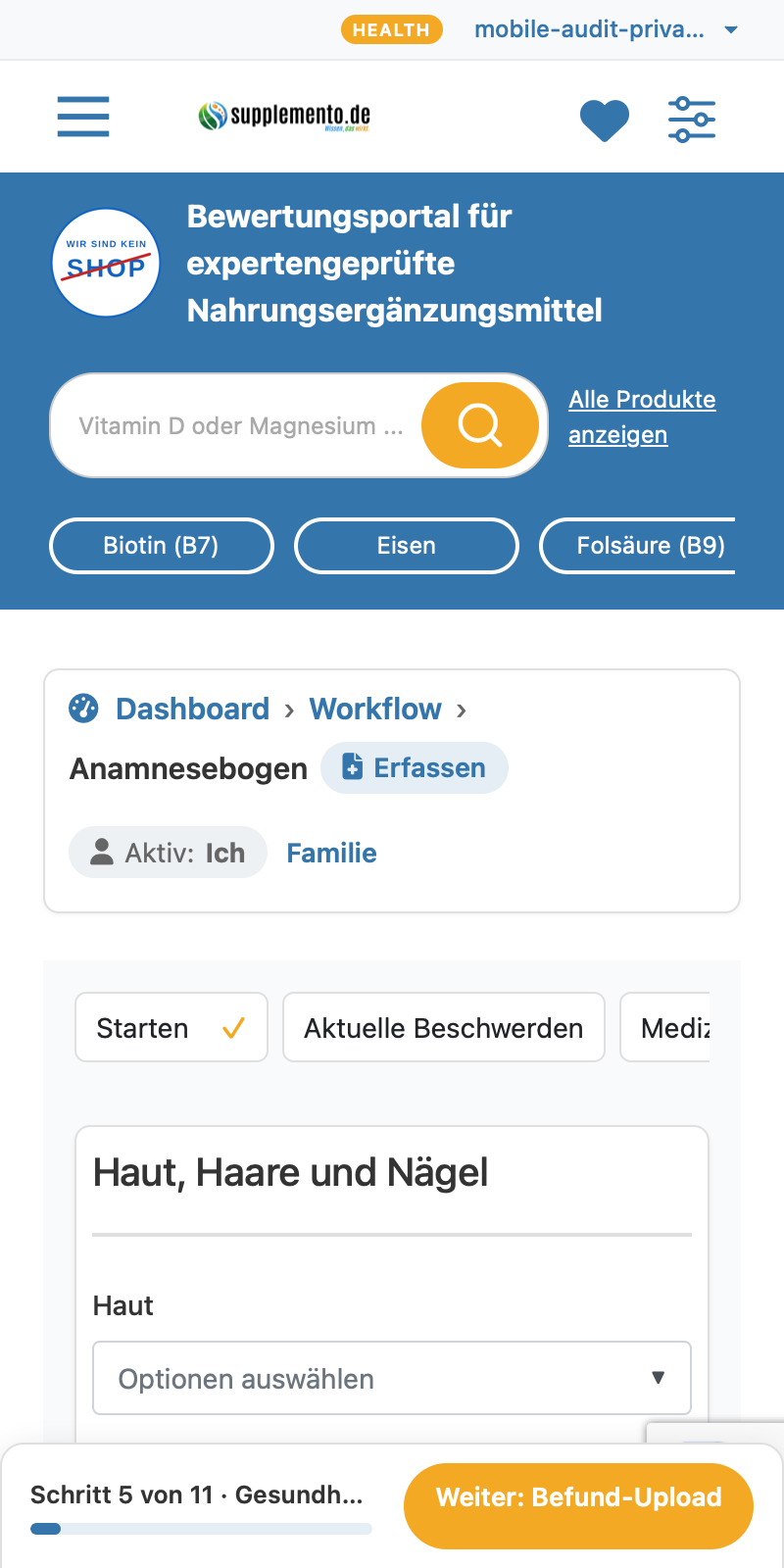Click the 'Wir sind kein Shop' badge
The width and height of the screenshot is (784, 1568).
[x=106, y=263]
